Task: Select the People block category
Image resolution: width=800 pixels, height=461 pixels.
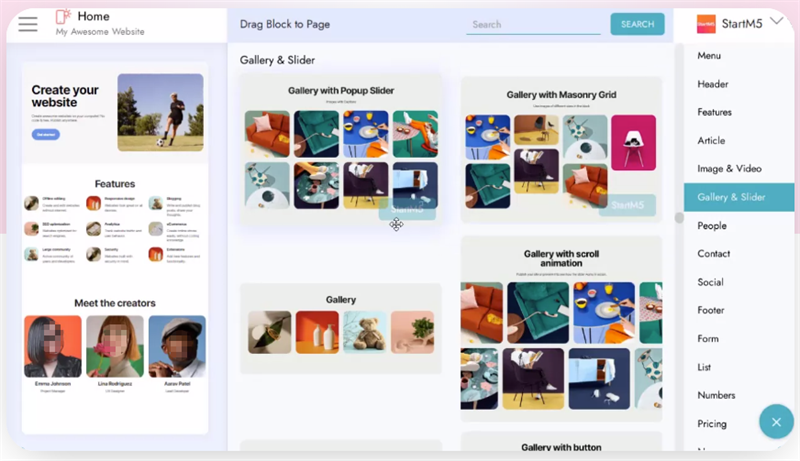Action: 712,225
